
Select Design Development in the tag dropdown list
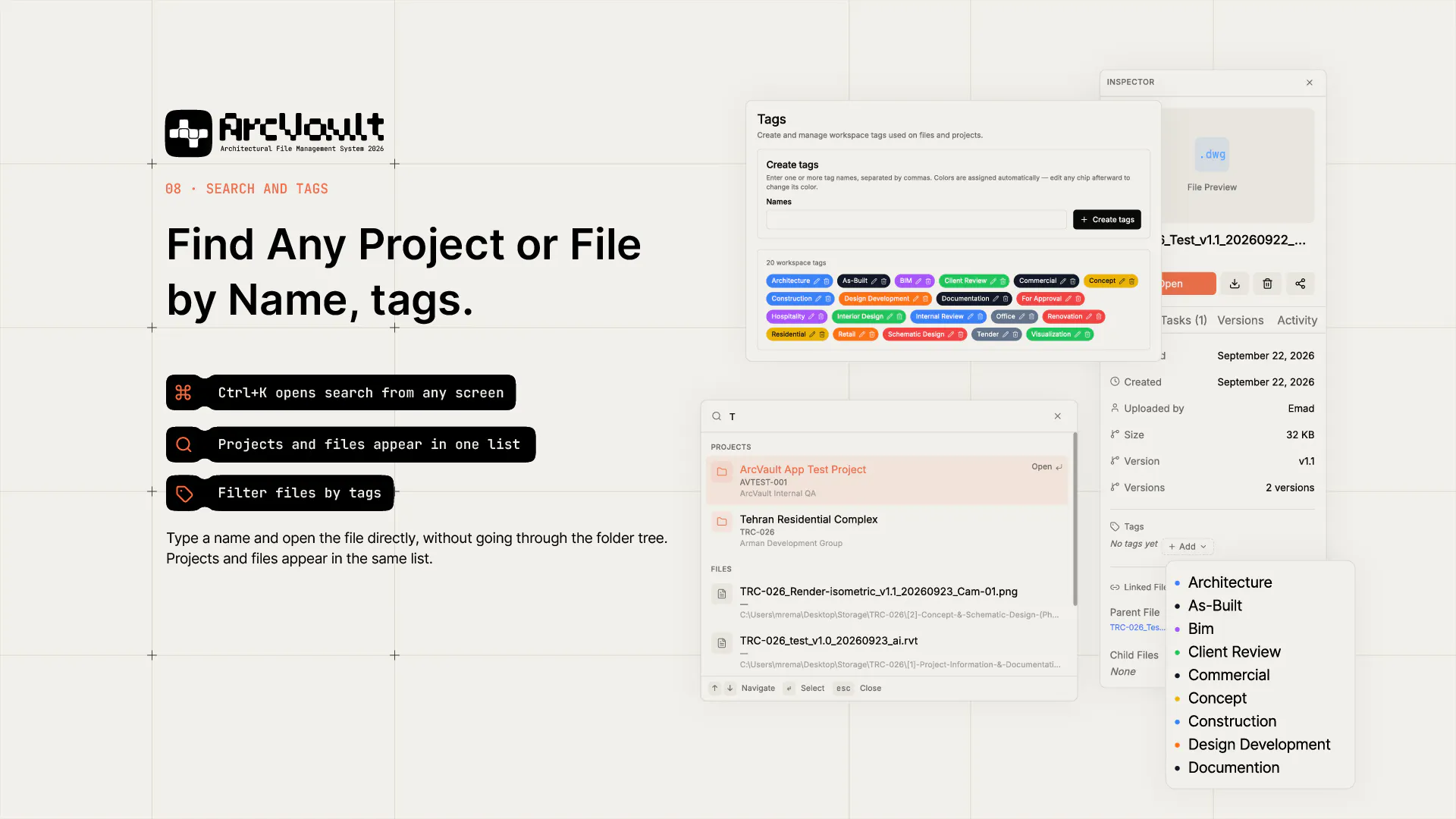coord(1259,745)
